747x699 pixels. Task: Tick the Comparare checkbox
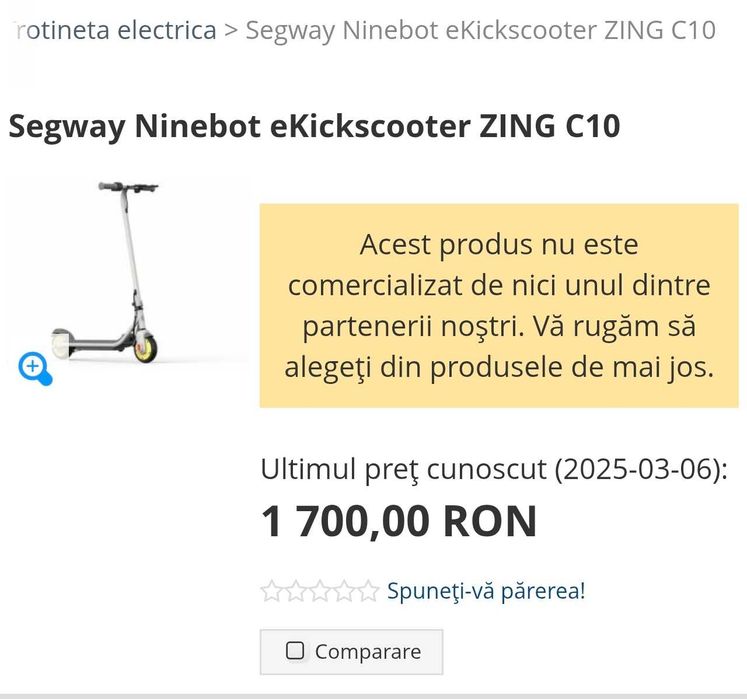pos(294,650)
